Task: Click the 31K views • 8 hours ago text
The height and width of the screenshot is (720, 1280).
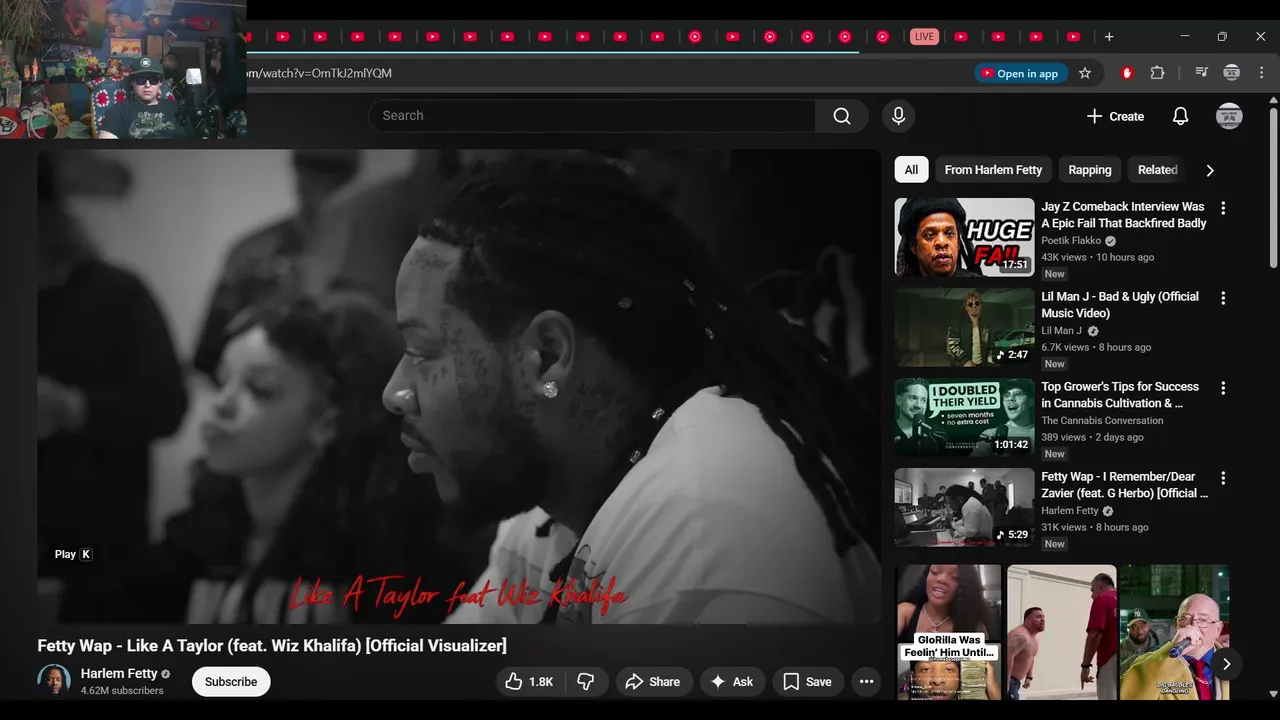Action: click(1094, 527)
